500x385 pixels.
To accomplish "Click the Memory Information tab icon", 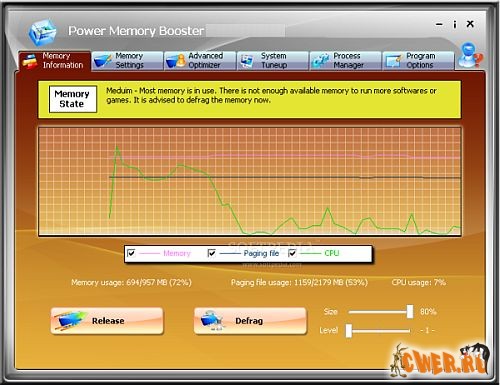I will (30, 61).
